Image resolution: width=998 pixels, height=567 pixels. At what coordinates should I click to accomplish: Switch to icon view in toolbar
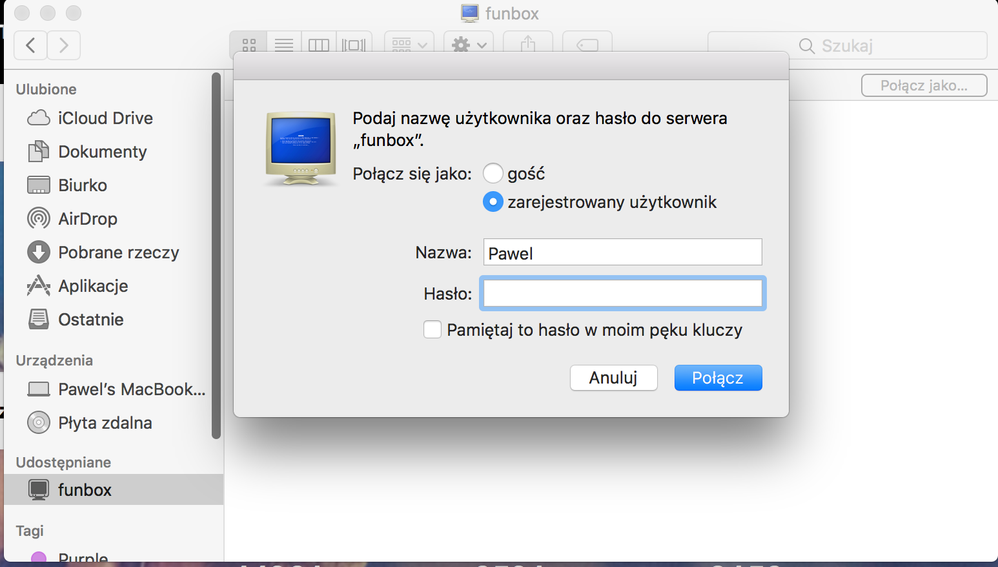click(249, 45)
